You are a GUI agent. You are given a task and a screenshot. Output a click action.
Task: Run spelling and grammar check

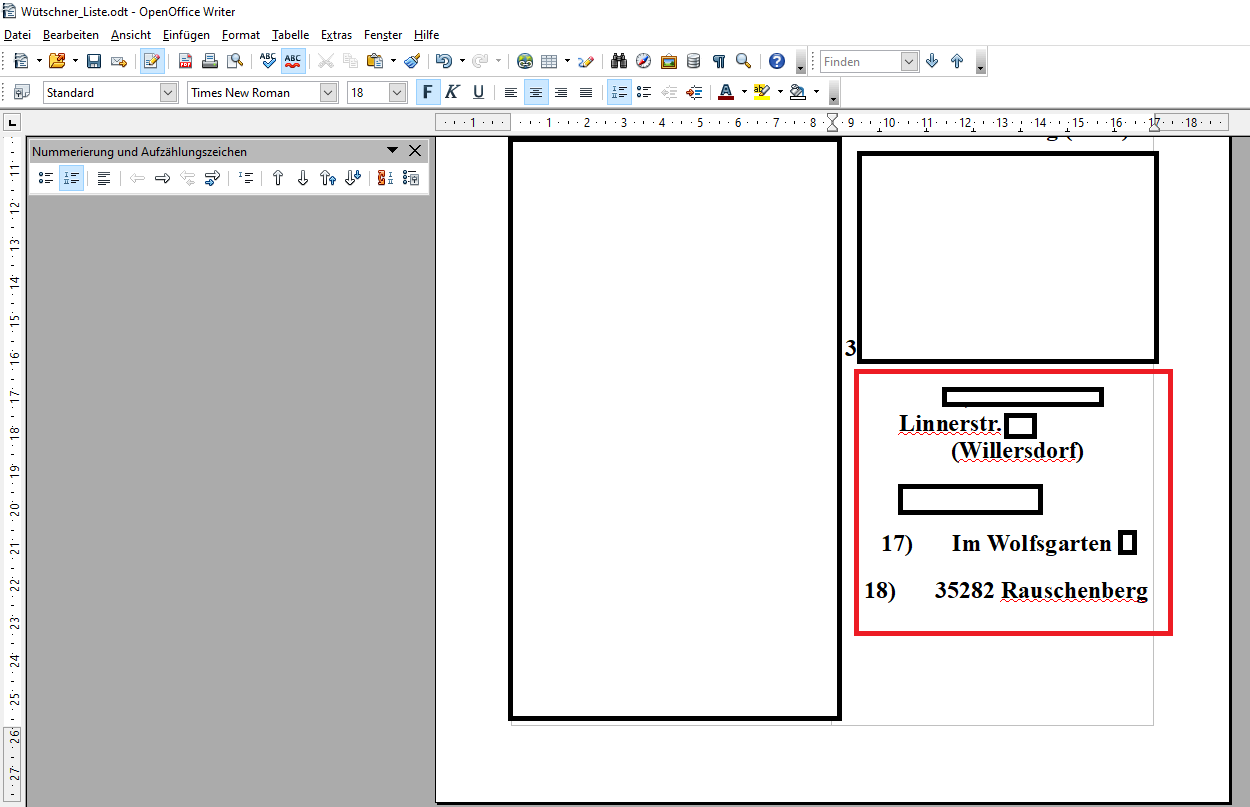click(x=267, y=61)
